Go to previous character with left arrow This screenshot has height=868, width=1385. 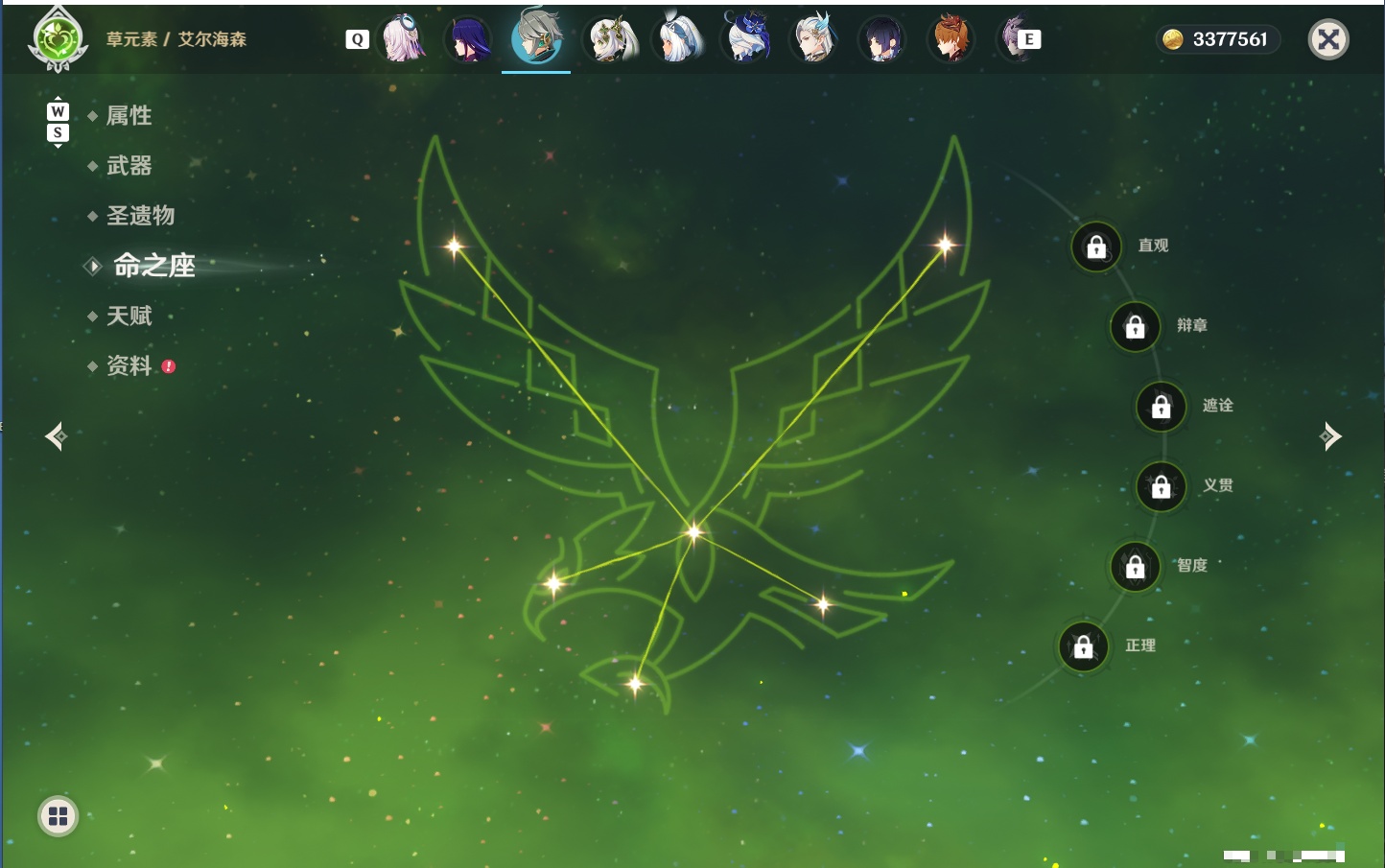56,436
